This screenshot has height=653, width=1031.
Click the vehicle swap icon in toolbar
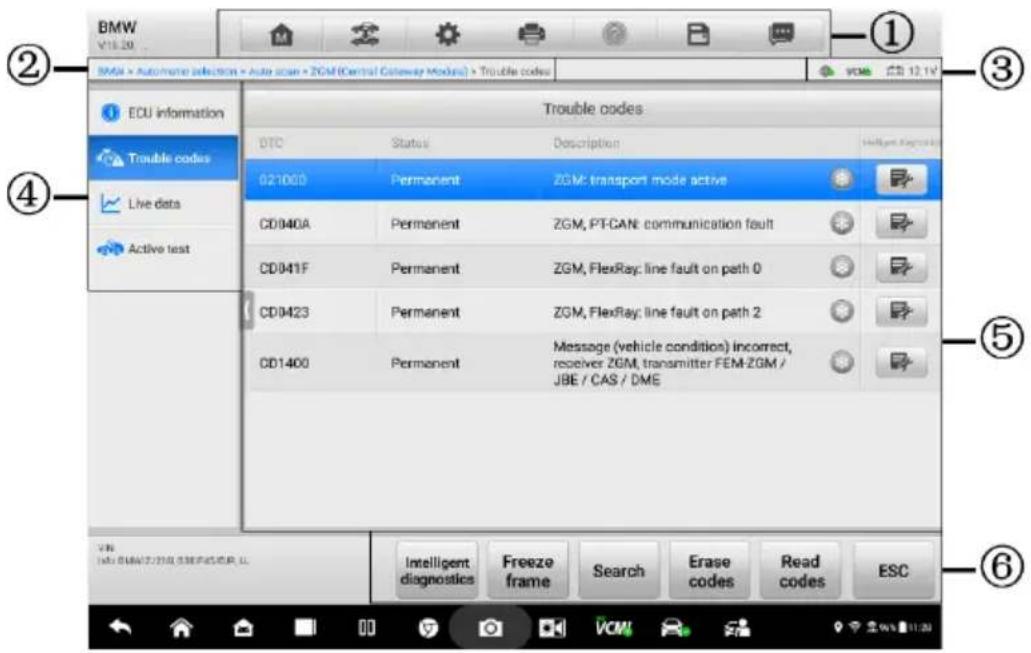pyautogui.click(x=364, y=34)
